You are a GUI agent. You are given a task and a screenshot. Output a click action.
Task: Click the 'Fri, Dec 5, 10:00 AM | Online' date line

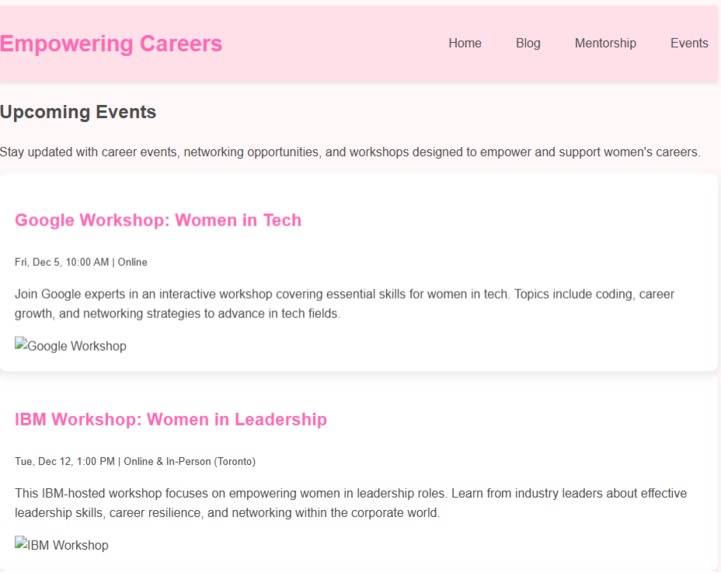tap(81, 262)
